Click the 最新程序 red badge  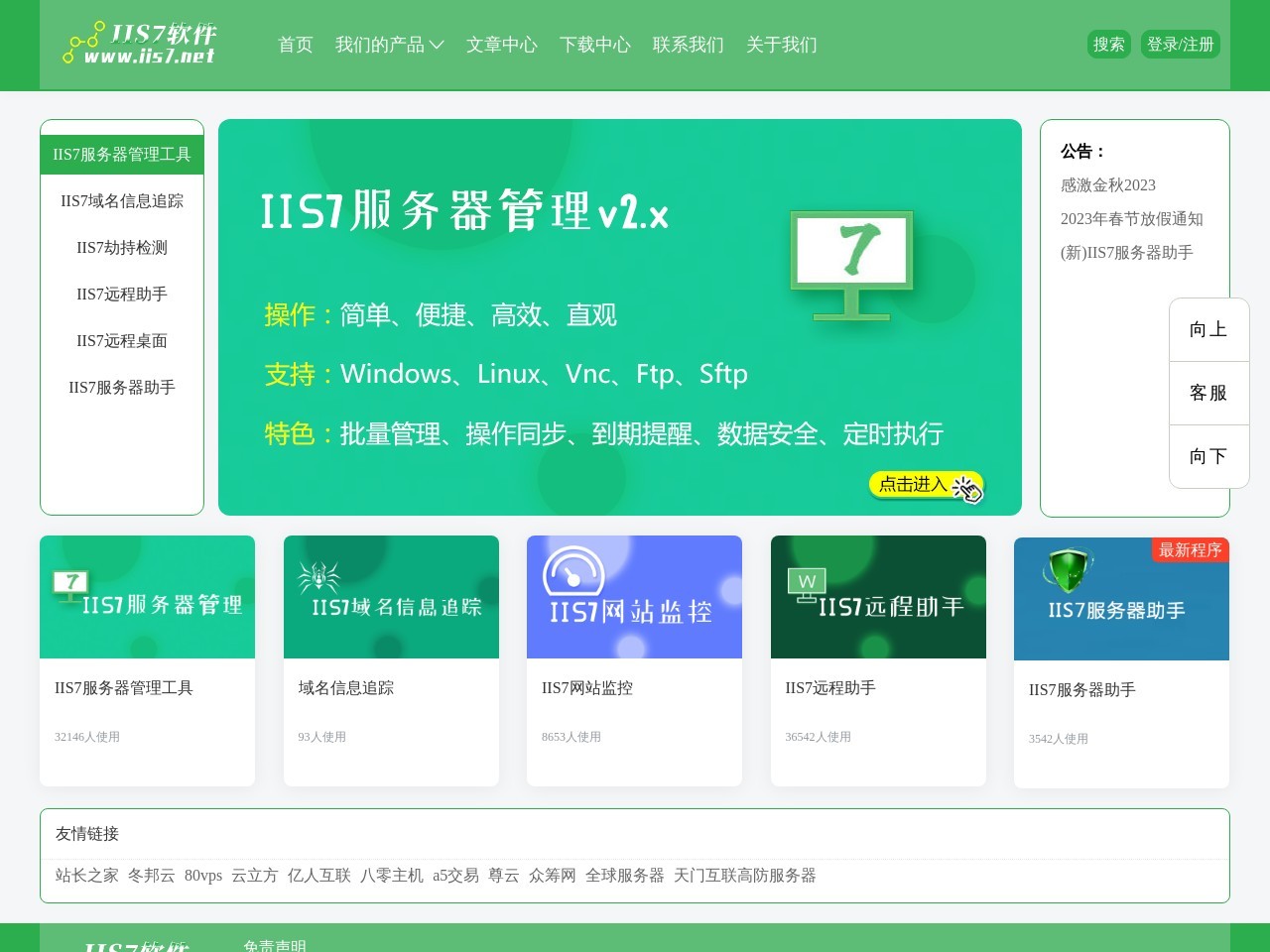pos(1190,550)
